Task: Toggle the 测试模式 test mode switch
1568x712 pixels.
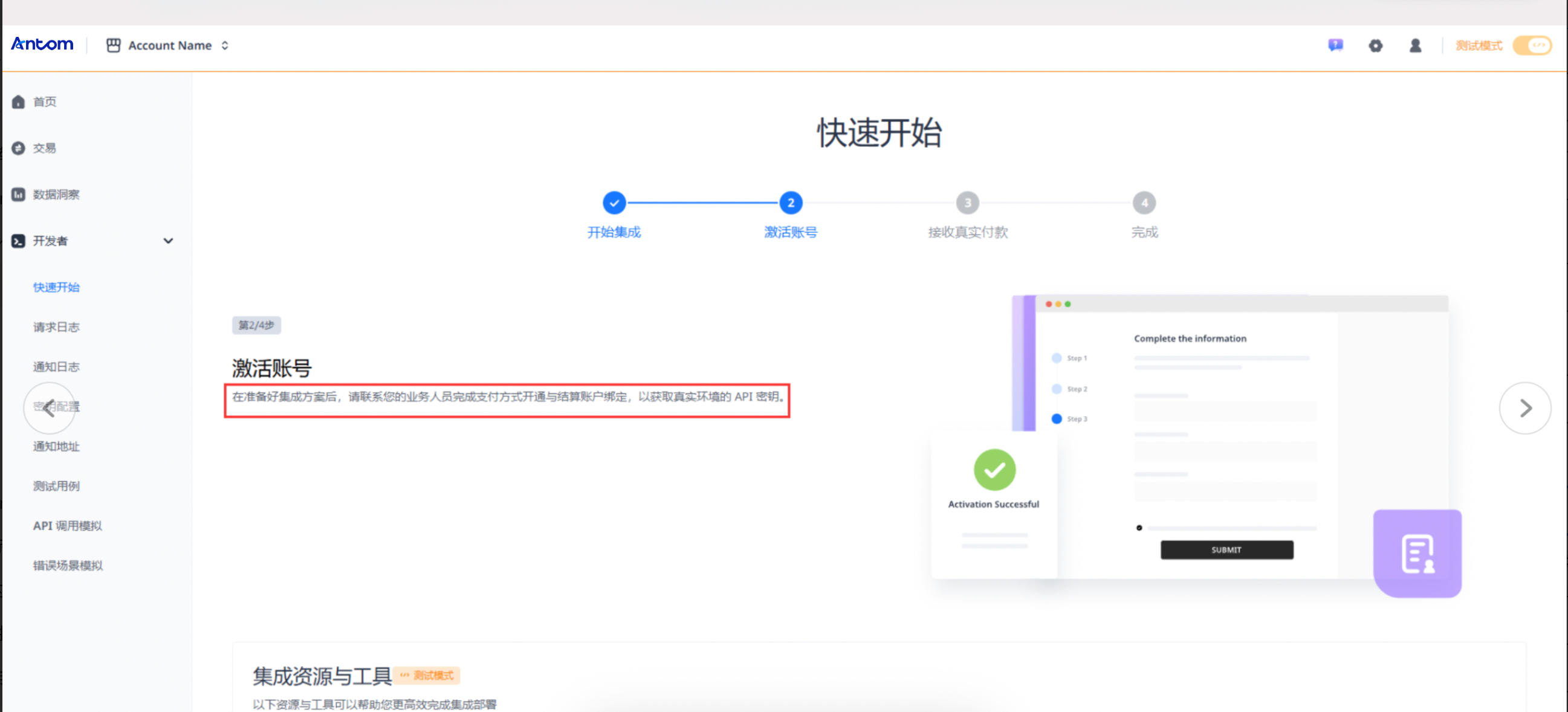Action: click(1532, 46)
